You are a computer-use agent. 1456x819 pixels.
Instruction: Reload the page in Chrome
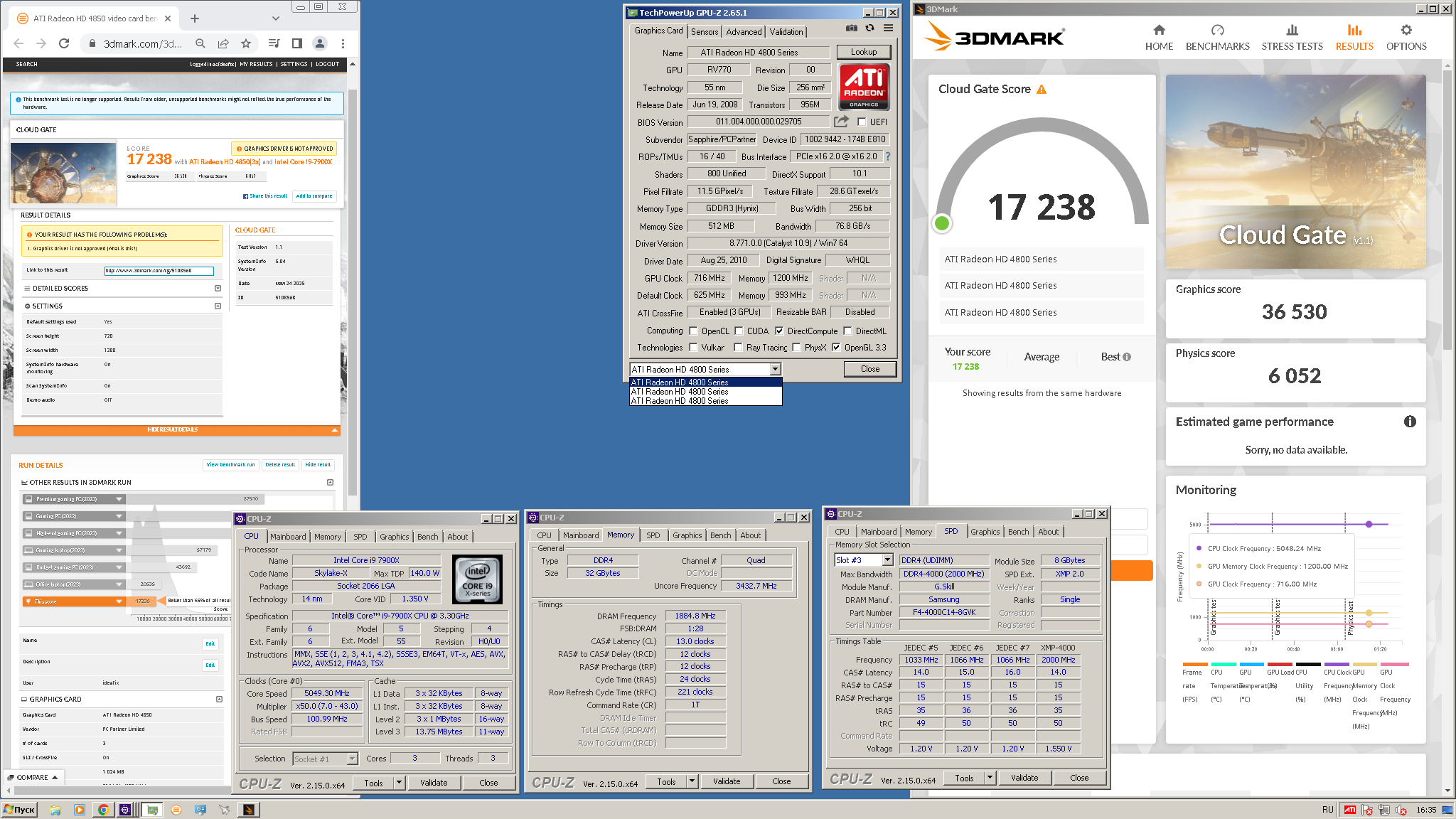click(64, 43)
